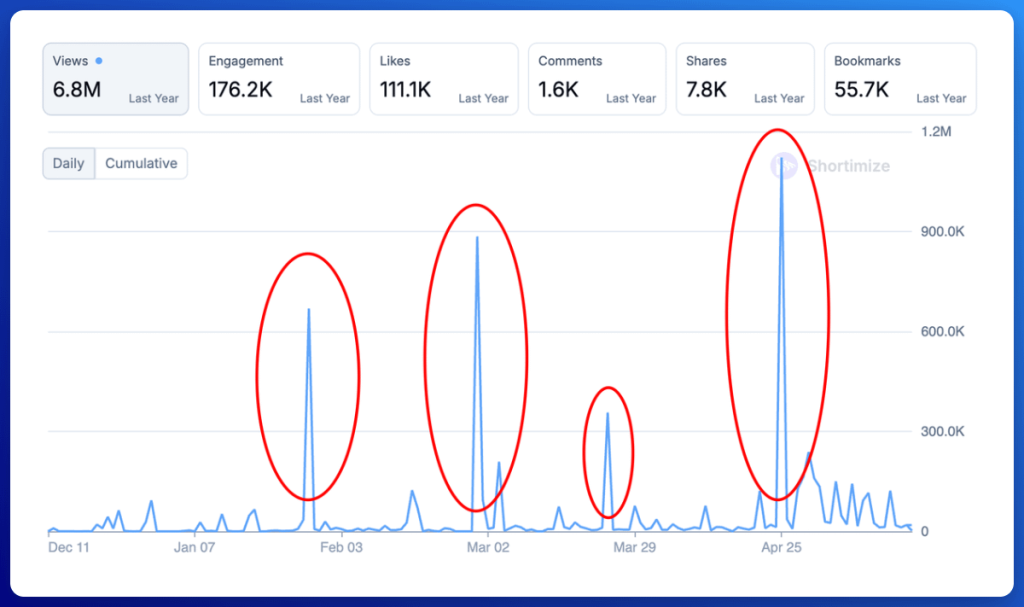Click the small circled peak before Mar 29
The height and width of the screenshot is (607, 1024).
tap(607, 414)
